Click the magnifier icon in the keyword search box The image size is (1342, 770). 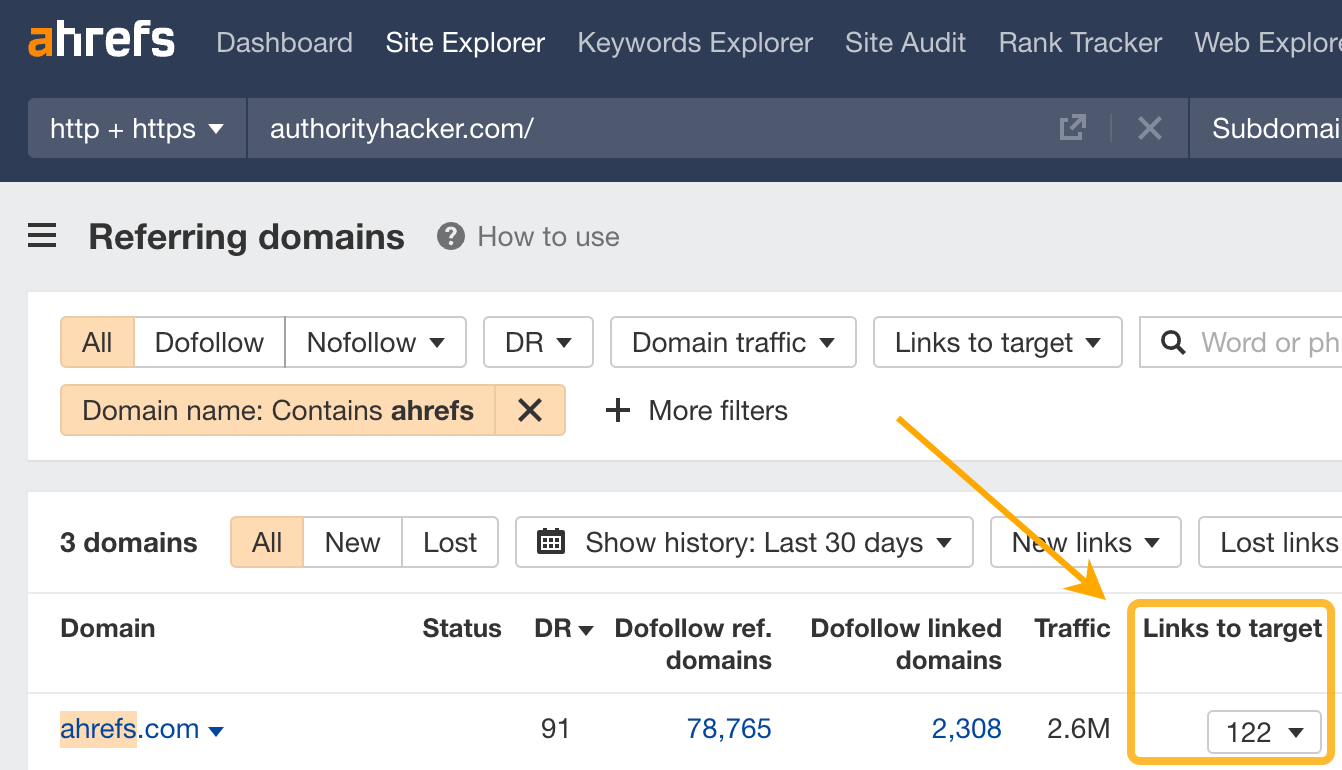click(1172, 342)
